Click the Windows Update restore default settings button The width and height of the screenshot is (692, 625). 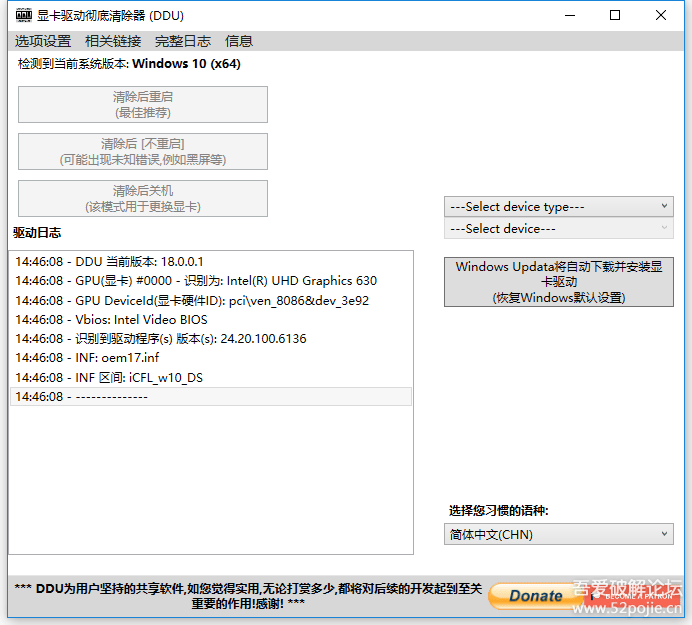tap(558, 282)
